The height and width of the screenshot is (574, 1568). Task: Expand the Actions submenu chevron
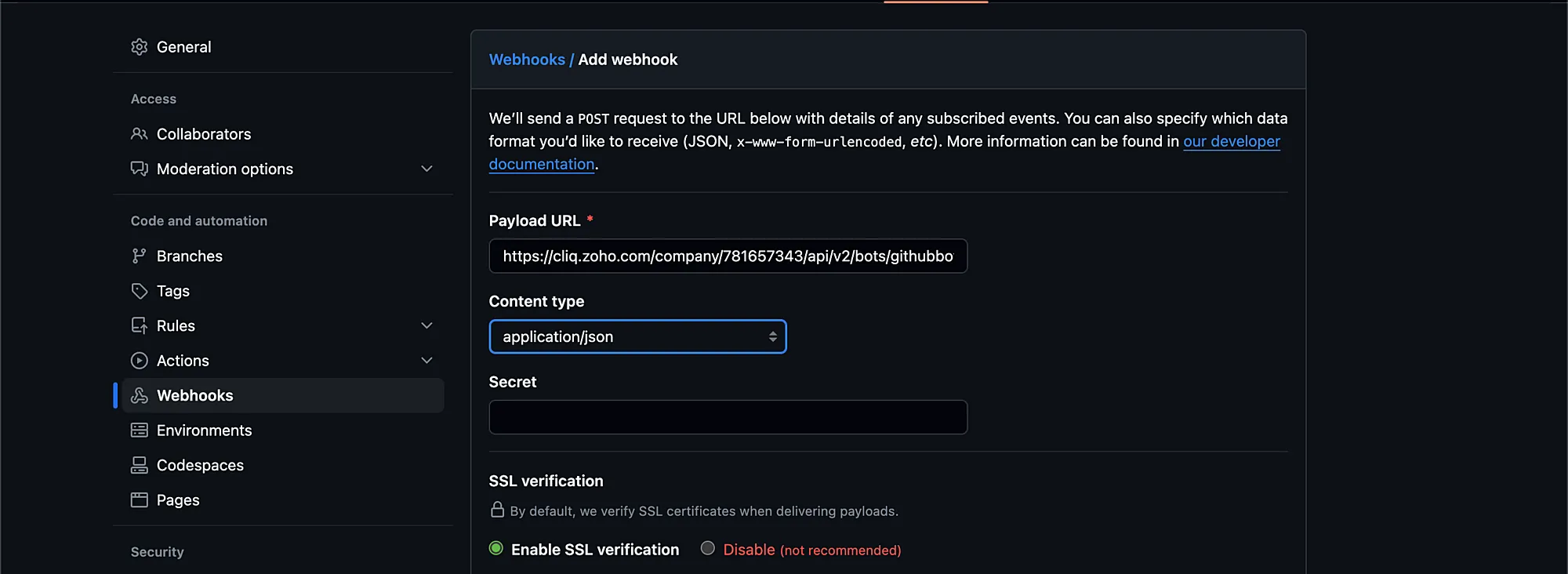(x=426, y=361)
